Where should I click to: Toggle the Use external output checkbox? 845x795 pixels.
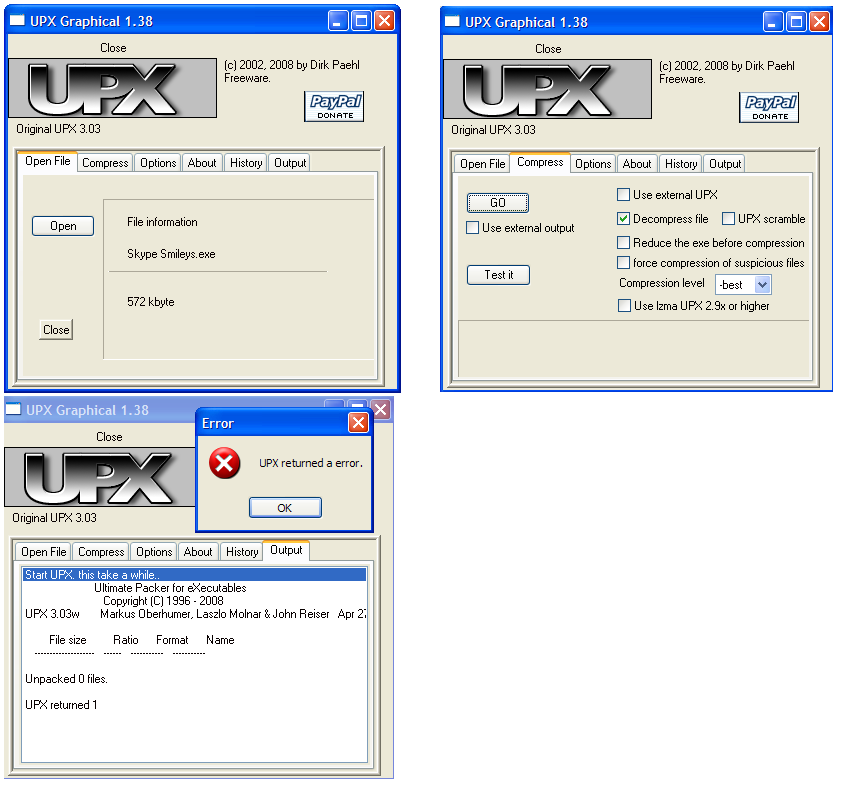click(x=473, y=228)
